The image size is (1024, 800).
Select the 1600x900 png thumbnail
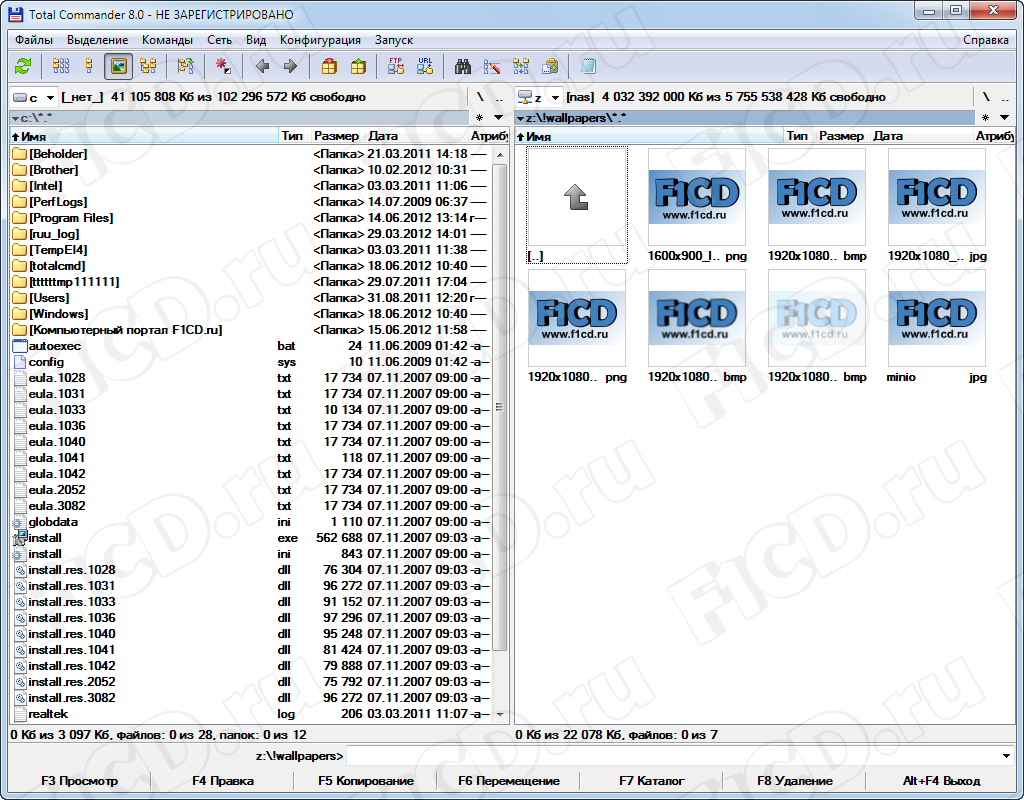697,205
